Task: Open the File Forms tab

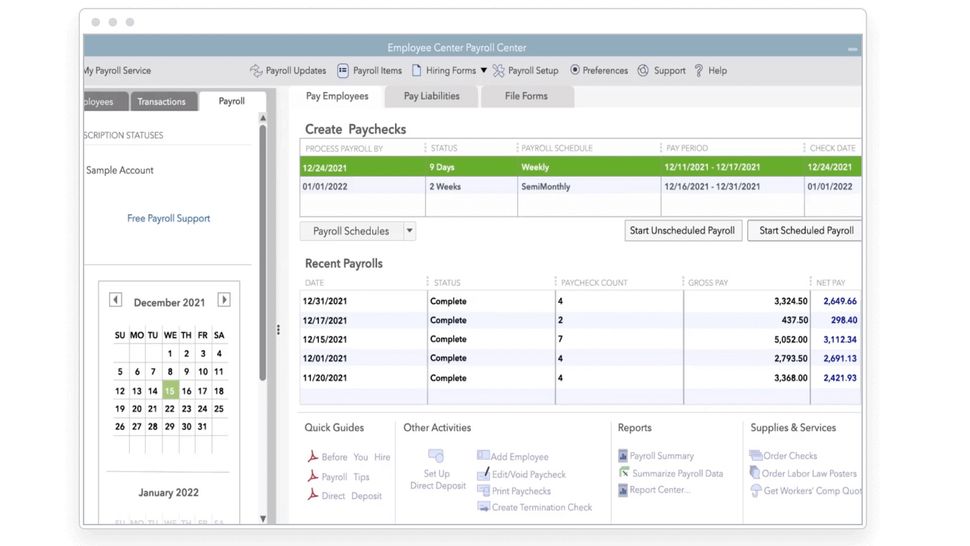Action: point(526,96)
